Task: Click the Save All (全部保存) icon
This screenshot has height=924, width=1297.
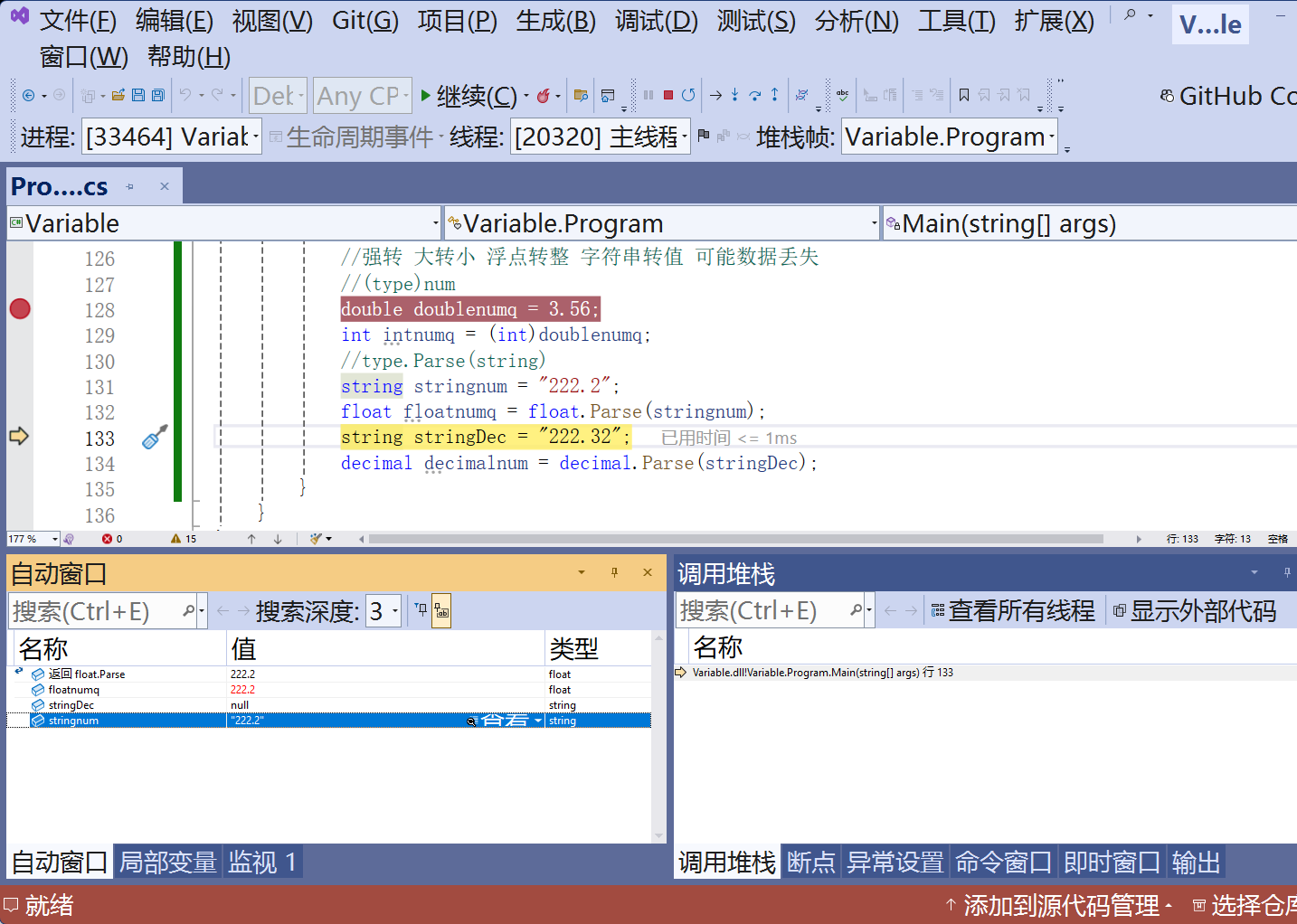Action: pyautogui.click(x=158, y=94)
